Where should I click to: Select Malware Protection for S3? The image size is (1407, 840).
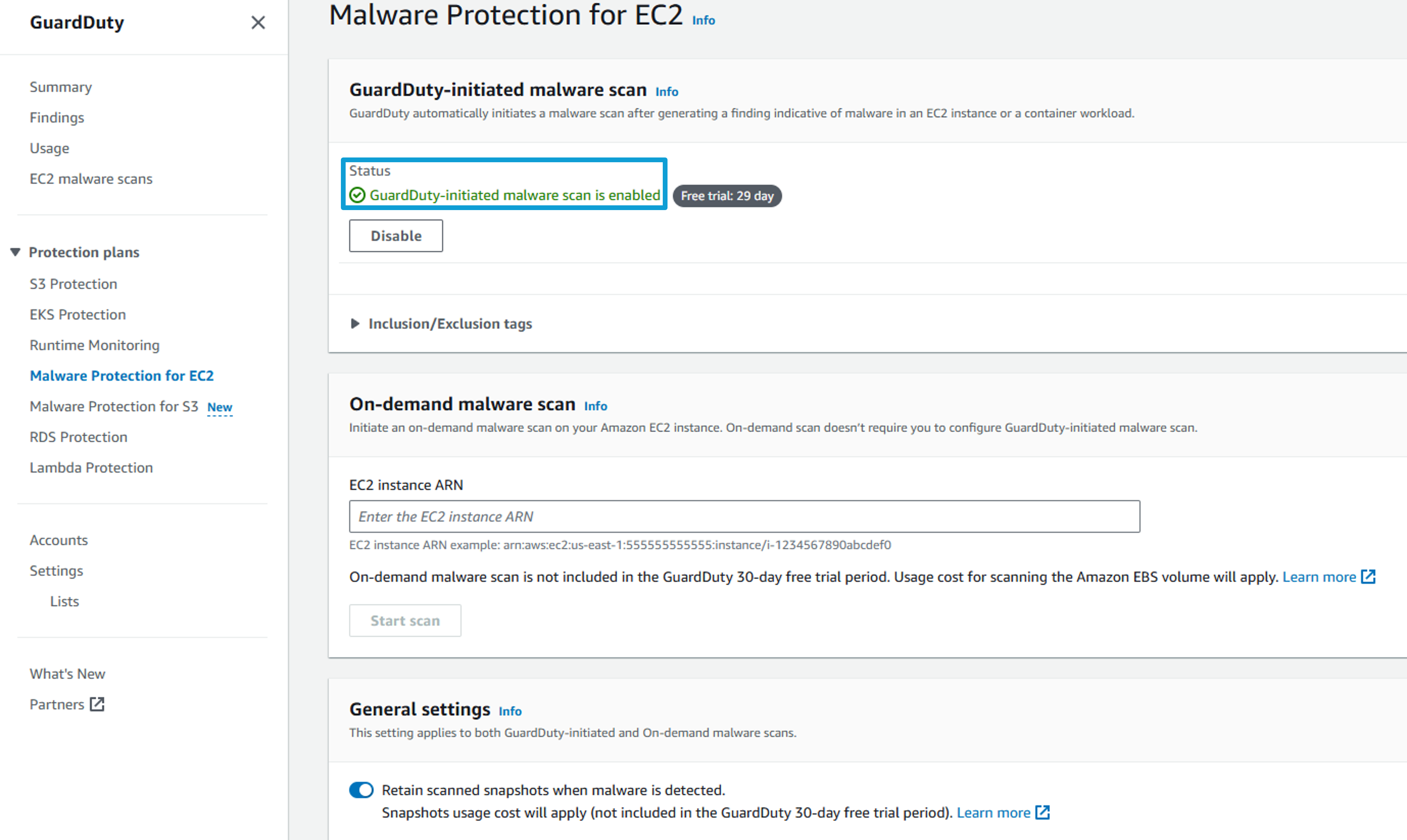coord(114,406)
